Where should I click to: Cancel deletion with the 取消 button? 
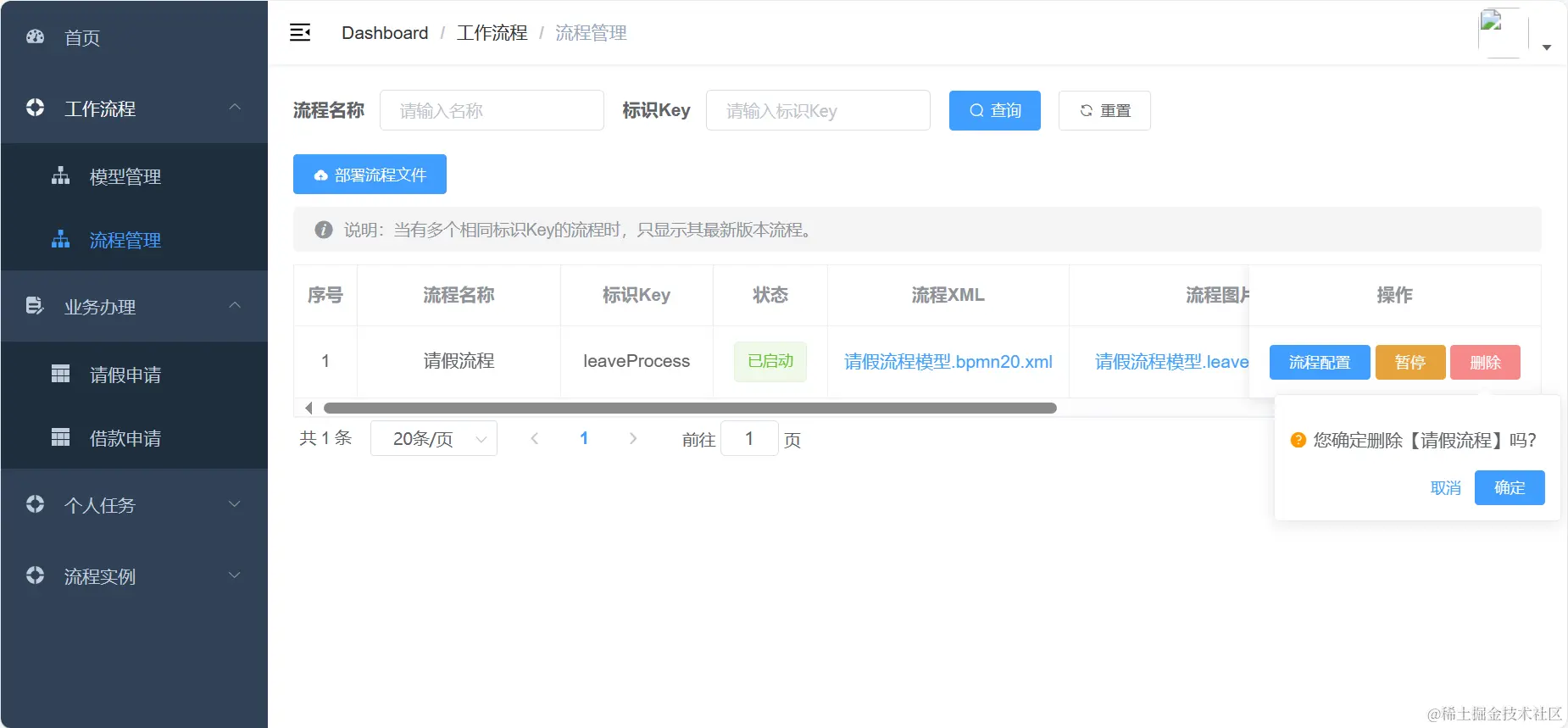click(1445, 487)
